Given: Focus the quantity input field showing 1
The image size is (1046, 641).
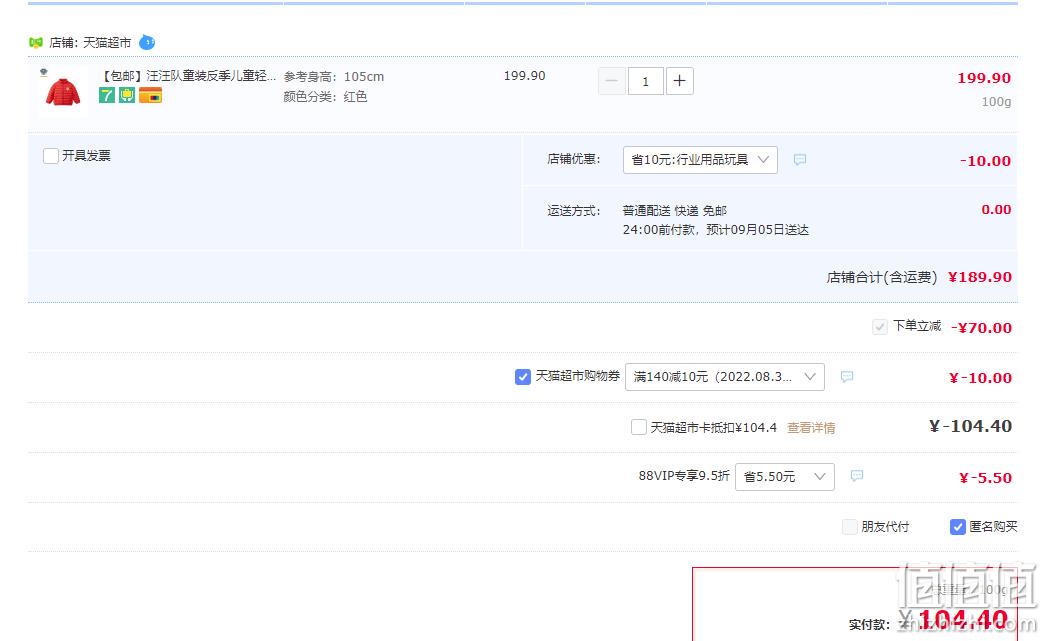Looking at the screenshot, I should [646, 81].
